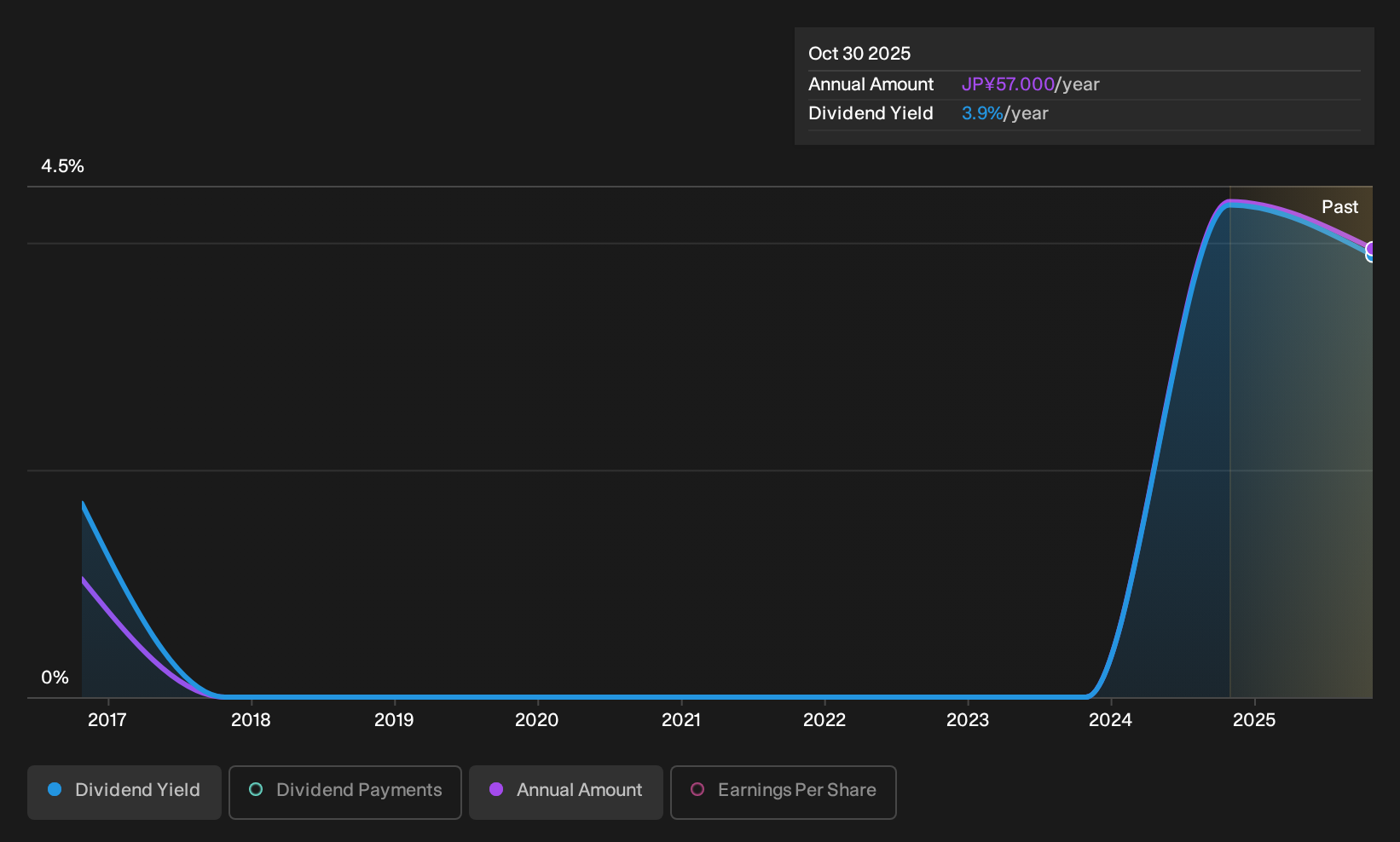Click the 0% y-axis label
The height and width of the screenshot is (842, 1400).
click(x=55, y=678)
